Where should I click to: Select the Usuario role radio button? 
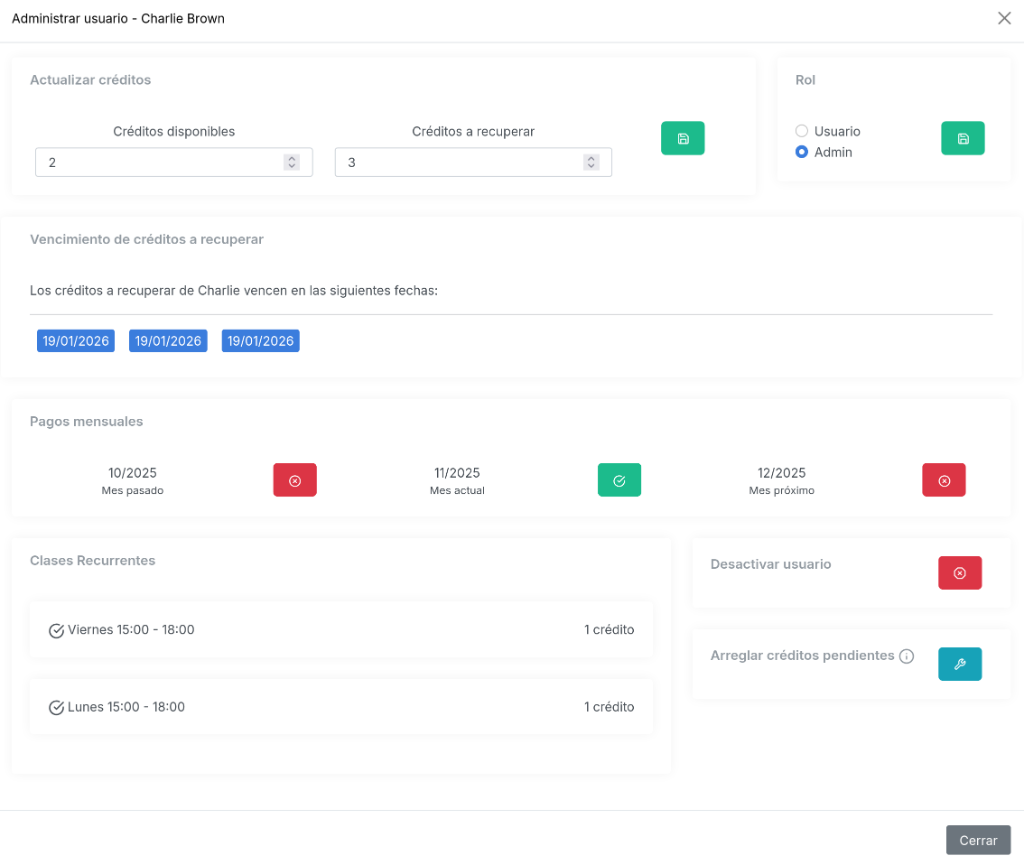[x=802, y=131]
